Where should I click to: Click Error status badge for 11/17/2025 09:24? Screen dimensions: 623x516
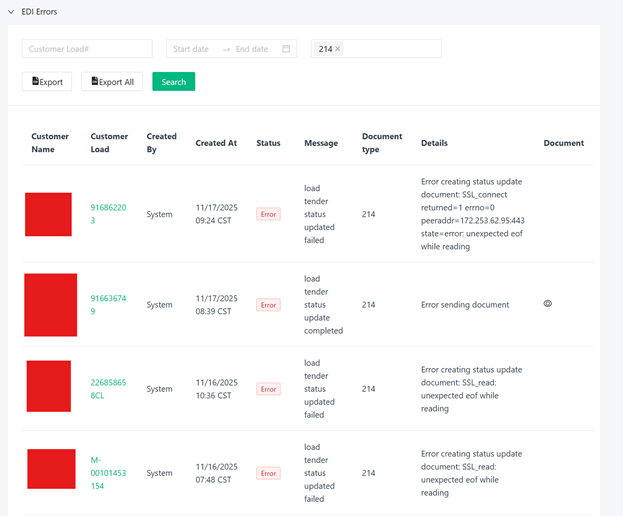[268, 214]
